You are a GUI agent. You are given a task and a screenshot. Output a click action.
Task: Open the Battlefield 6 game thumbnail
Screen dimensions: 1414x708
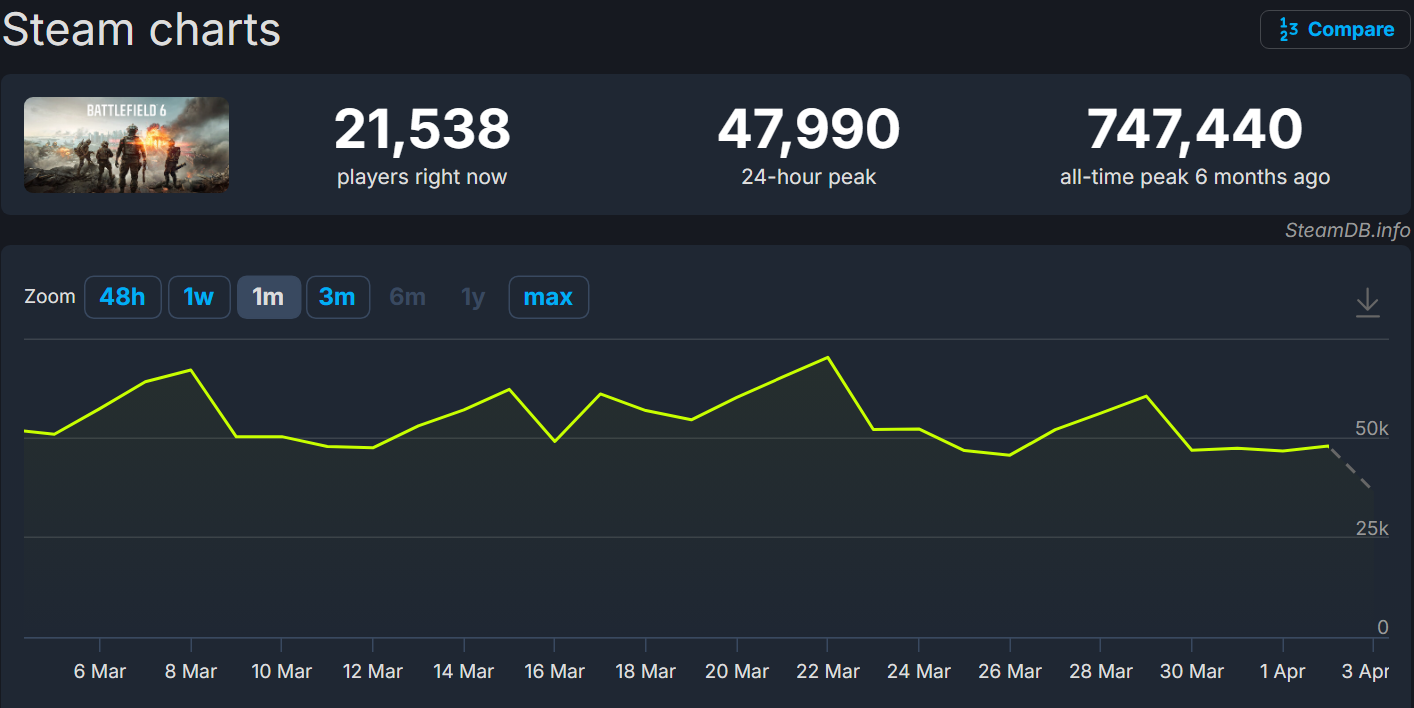pos(126,145)
